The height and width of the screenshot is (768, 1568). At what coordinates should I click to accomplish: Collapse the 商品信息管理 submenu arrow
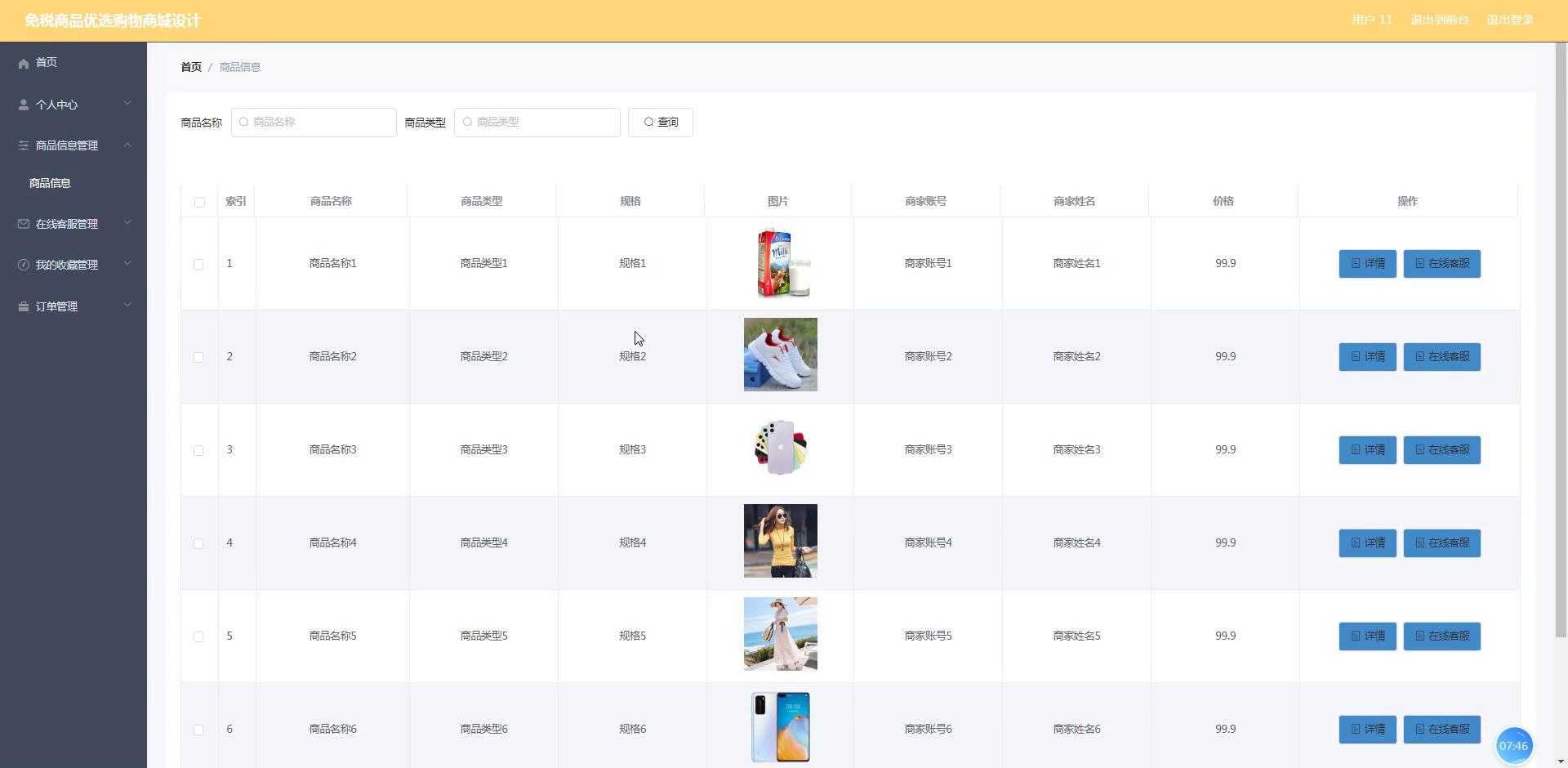click(127, 145)
